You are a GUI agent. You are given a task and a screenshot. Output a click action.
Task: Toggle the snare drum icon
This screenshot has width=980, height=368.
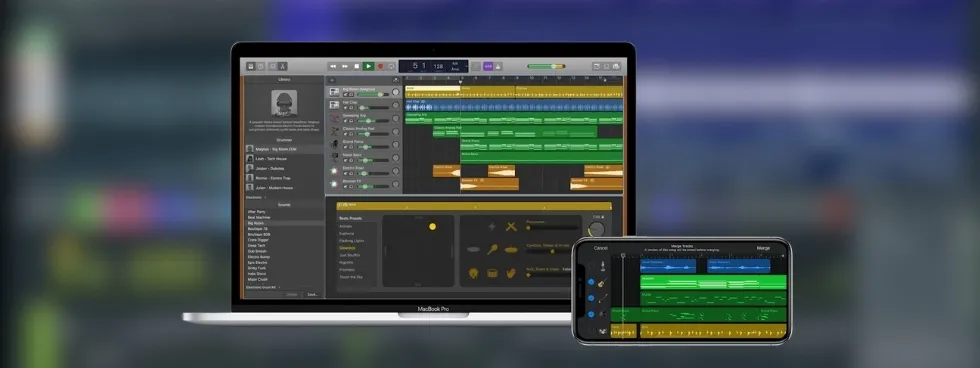(x=492, y=273)
